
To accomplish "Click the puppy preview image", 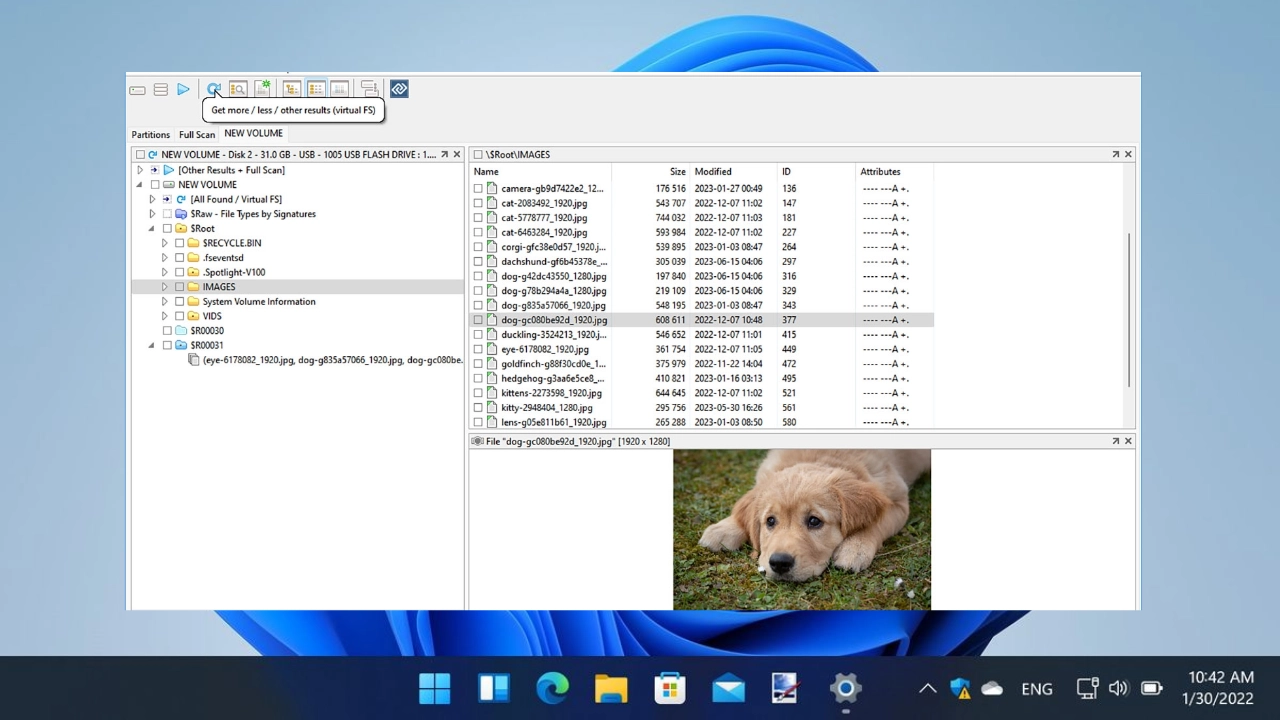I will [802, 529].
